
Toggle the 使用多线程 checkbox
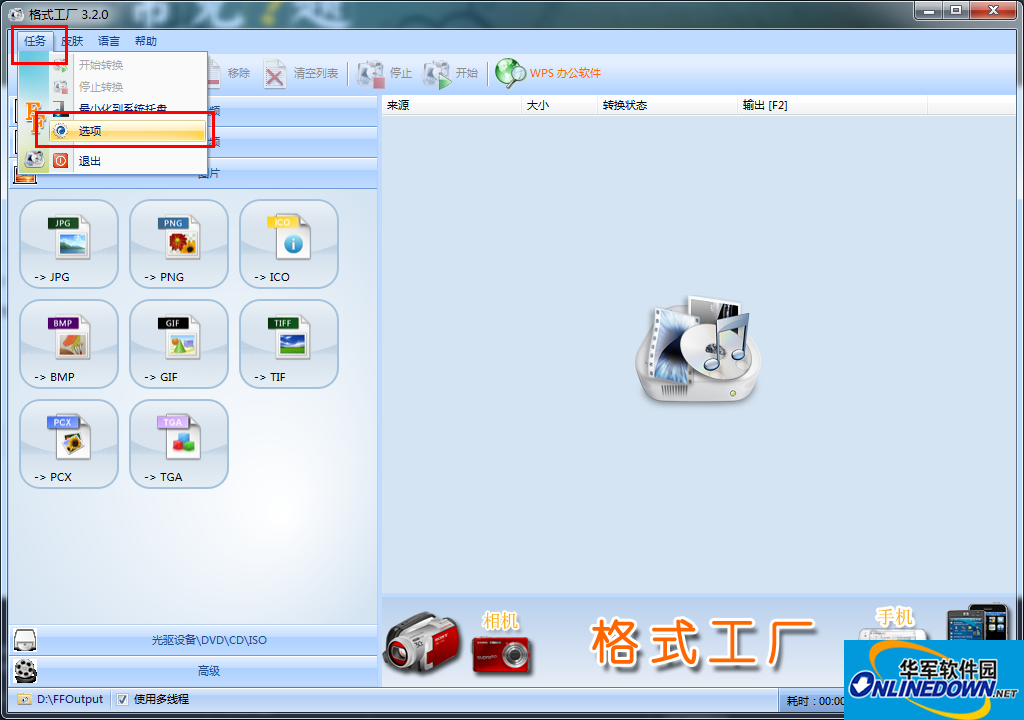click(123, 699)
